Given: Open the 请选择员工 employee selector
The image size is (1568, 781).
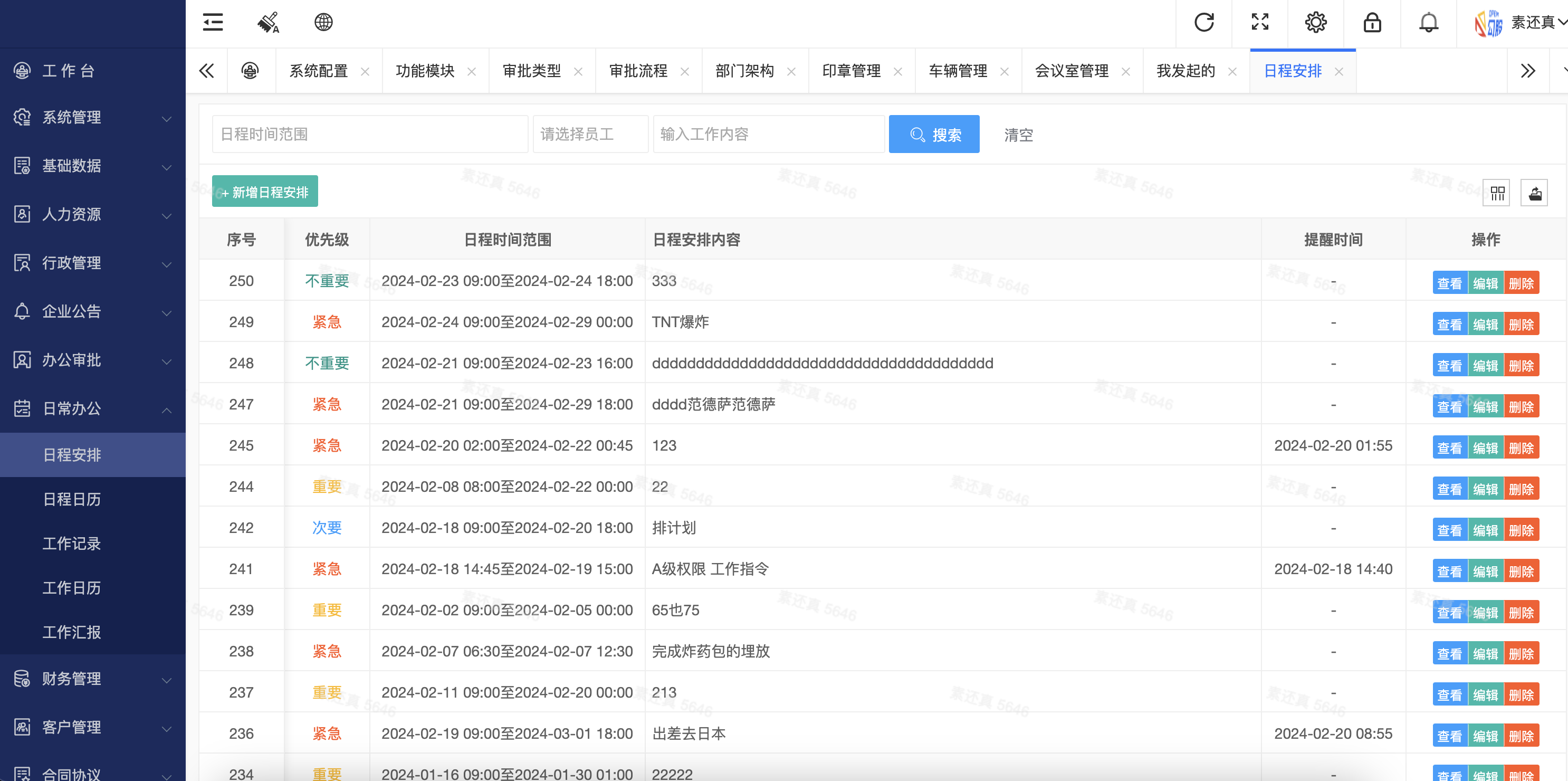Looking at the screenshot, I should 590,134.
